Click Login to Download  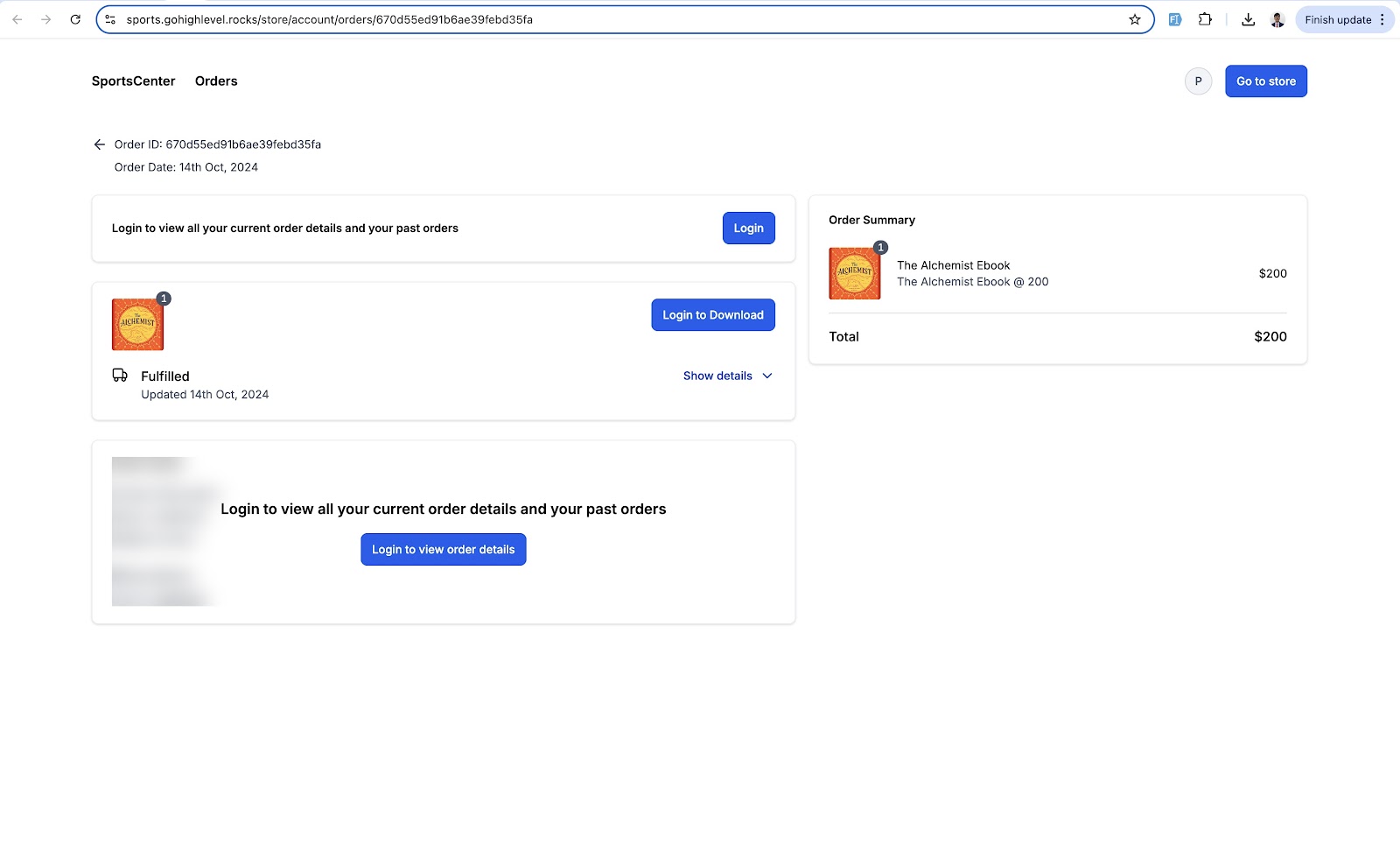pyautogui.click(x=713, y=315)
